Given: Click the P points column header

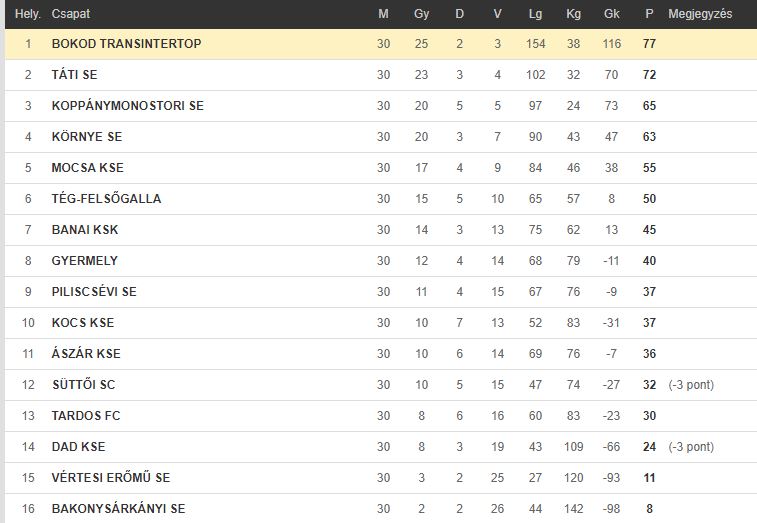Looking at the screenshot, I should click(649, 14).
